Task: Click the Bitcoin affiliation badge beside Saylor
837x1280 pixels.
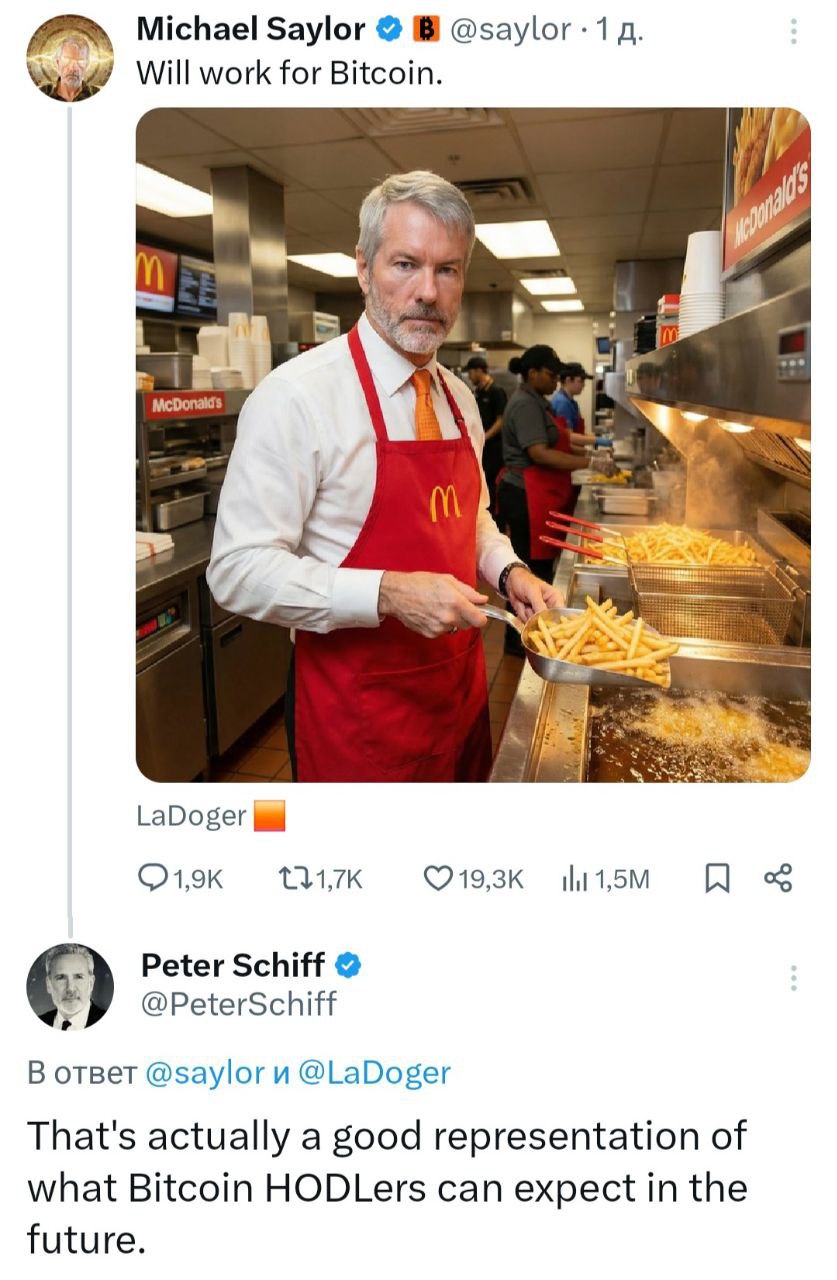Action: 427,31
